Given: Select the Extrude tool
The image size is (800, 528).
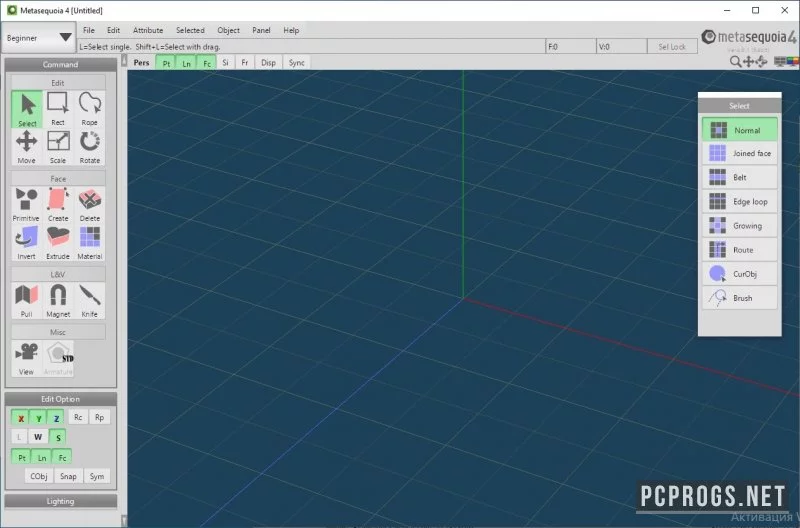Looking at the screenshot, I should click(x=58, y=243).
